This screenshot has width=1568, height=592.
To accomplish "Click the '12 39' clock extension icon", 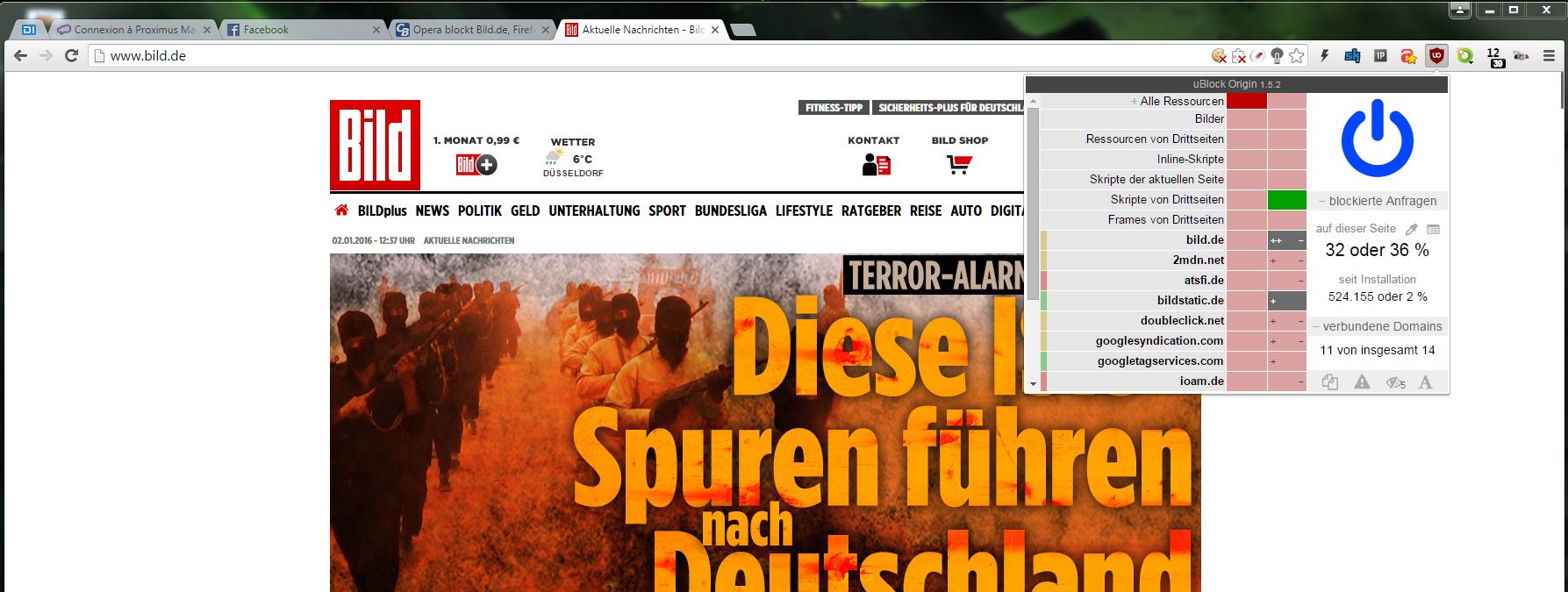I will tap(1494, 57).
